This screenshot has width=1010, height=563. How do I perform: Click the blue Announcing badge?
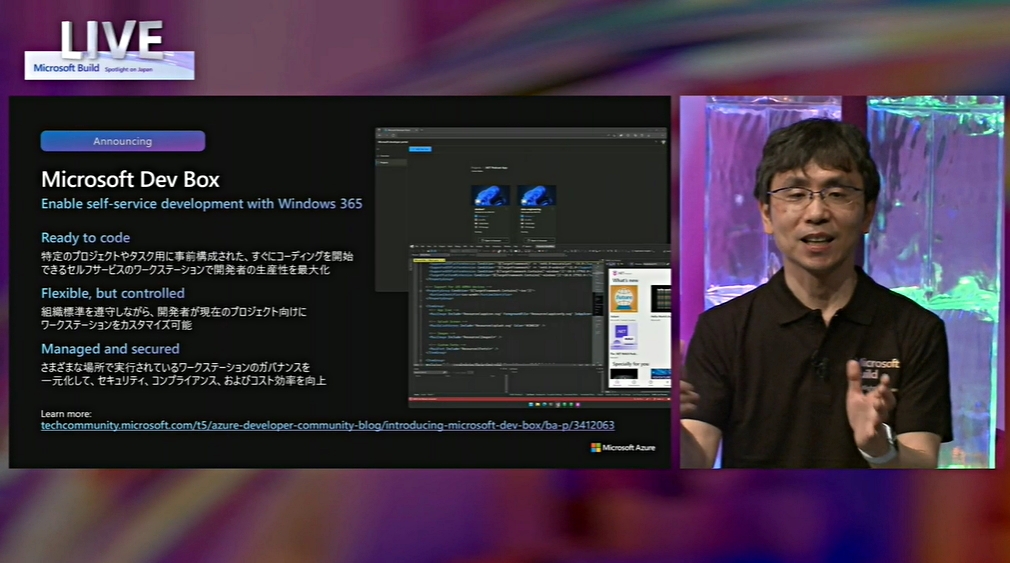[x=123, y=141]
